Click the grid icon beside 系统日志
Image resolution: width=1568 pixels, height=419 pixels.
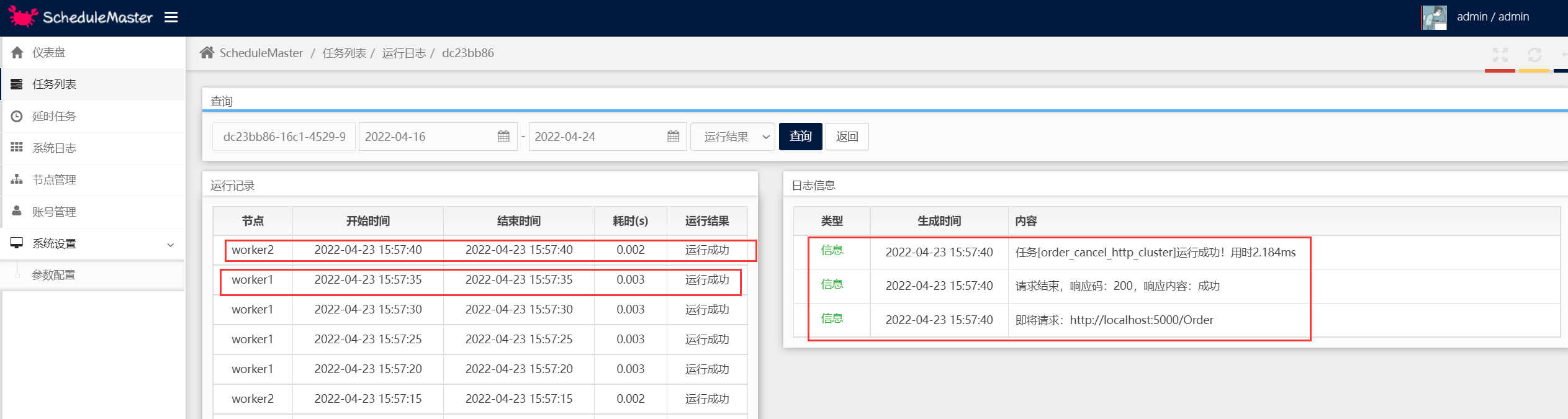[17, 147]
